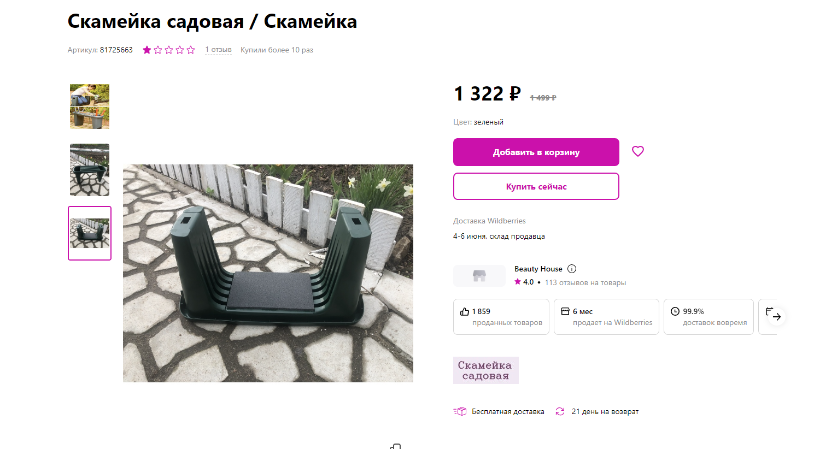Select third highlighted bench thumbnail
This screenshot has width=820, height=449.
pos(89,233)
